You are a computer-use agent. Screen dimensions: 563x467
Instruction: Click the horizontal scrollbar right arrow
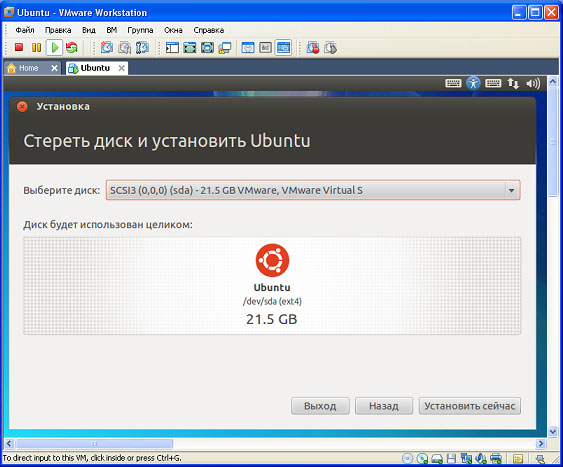point(540,444)
